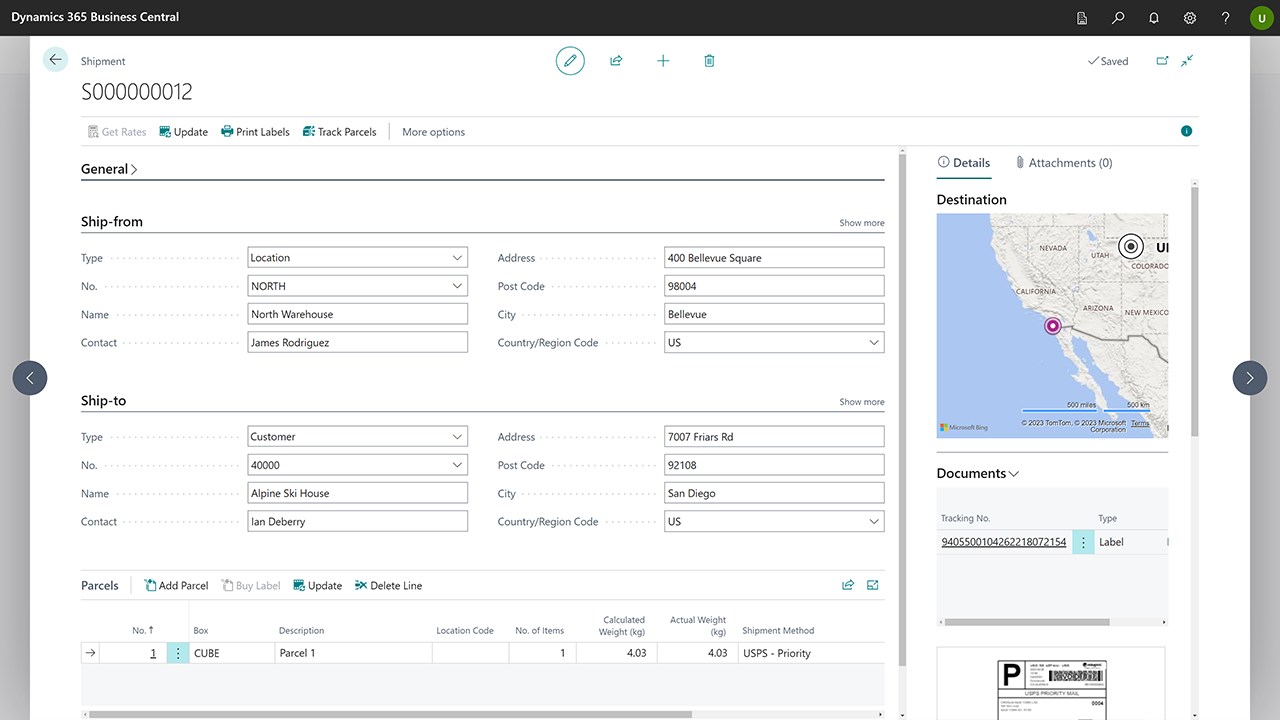
Task: Click the Ship-to Address field
Action: pyautogui.click(x=774, y=437)
